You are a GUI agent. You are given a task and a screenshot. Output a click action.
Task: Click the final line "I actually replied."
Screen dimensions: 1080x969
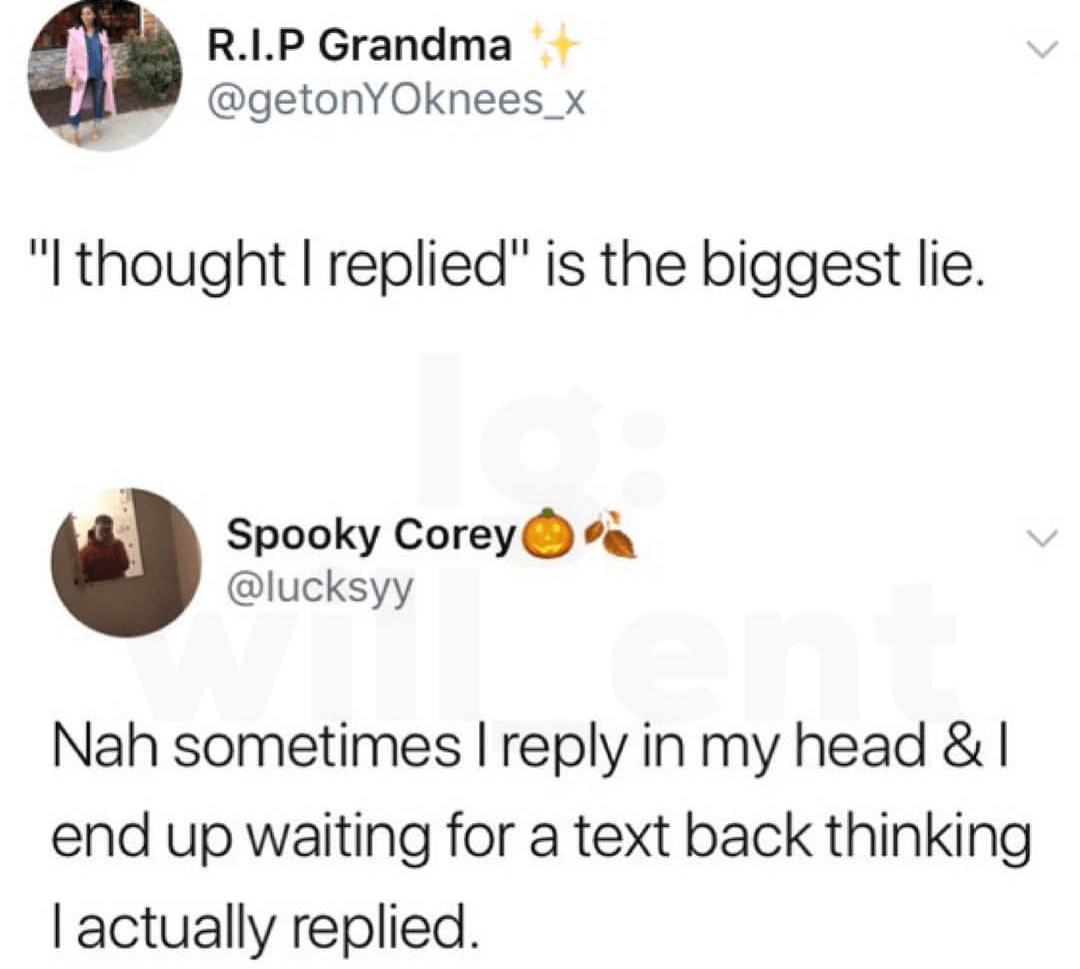click(264, 926)
